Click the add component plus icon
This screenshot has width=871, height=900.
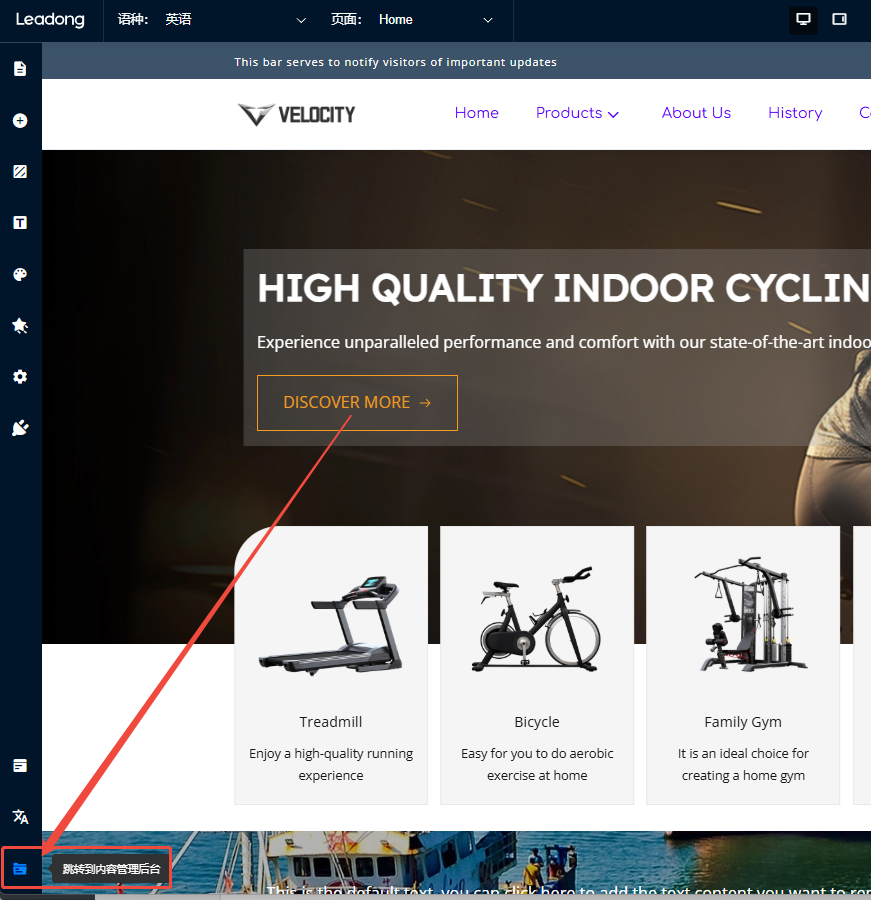click(20, 121)
